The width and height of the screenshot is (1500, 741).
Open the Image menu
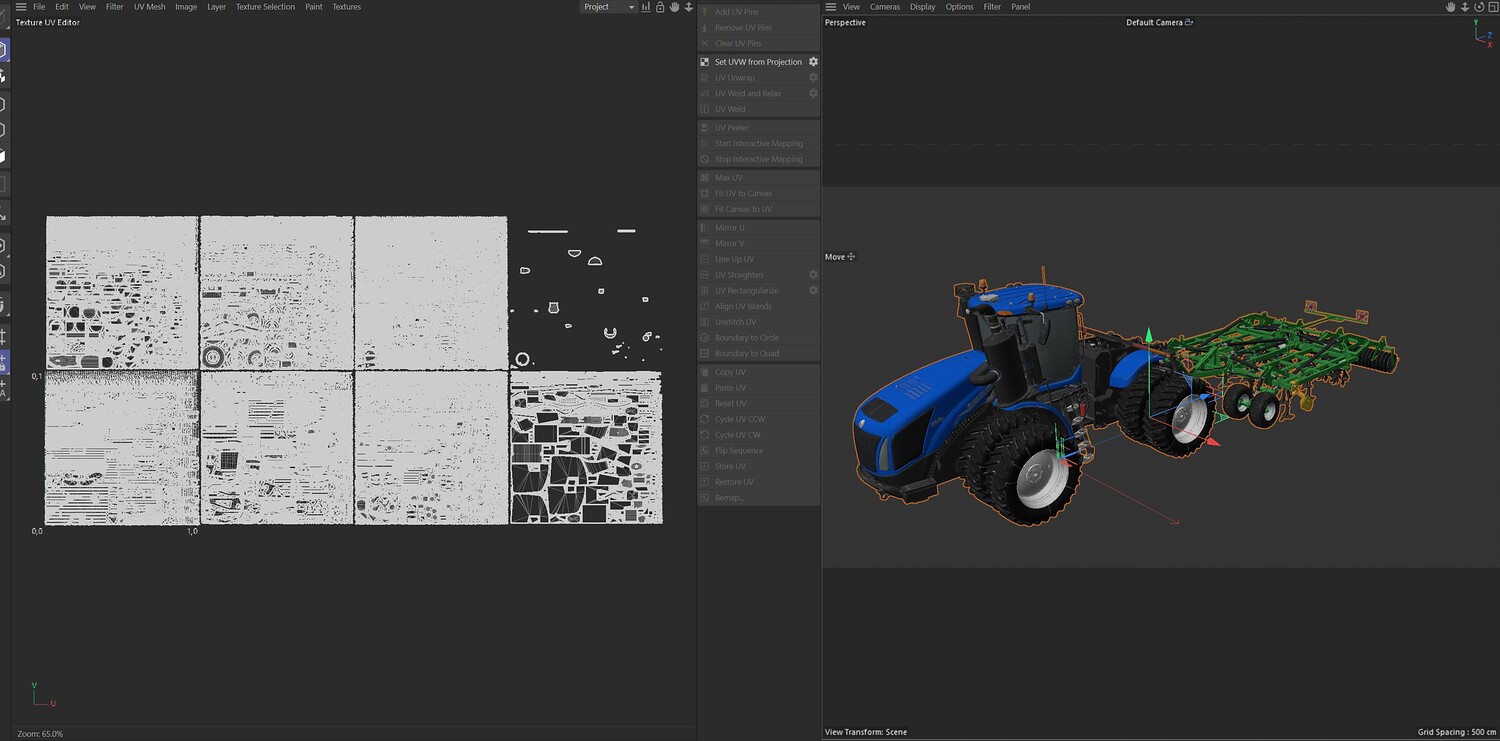(186, 7)
